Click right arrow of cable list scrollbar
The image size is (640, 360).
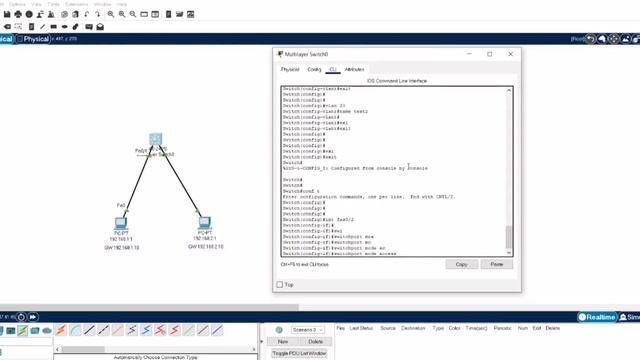tap(254, 349)
